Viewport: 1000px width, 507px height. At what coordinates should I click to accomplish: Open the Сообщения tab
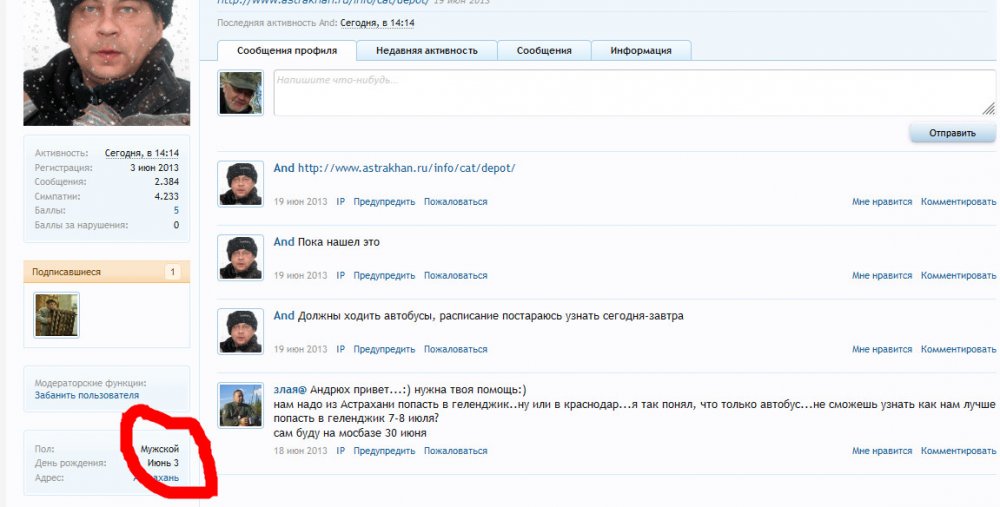pyautogui.click(x=544, y=50)
